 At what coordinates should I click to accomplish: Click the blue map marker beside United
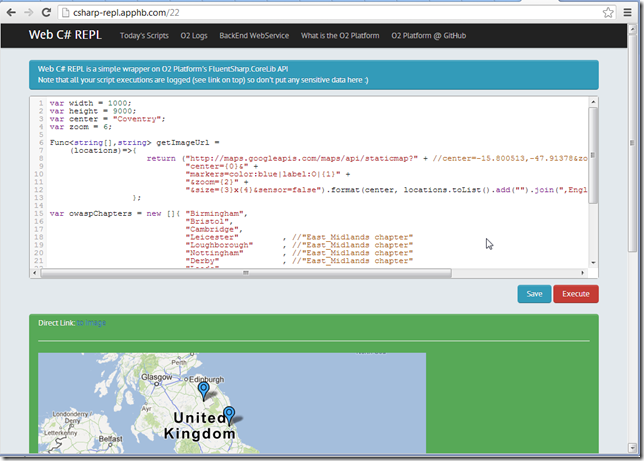(x=229, y=415)
